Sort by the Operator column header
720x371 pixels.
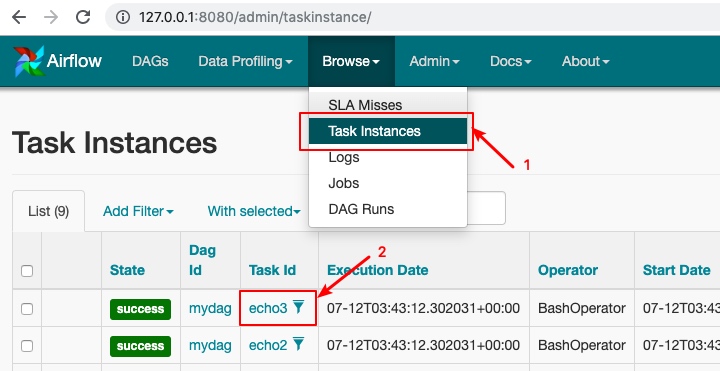(568, 270)
